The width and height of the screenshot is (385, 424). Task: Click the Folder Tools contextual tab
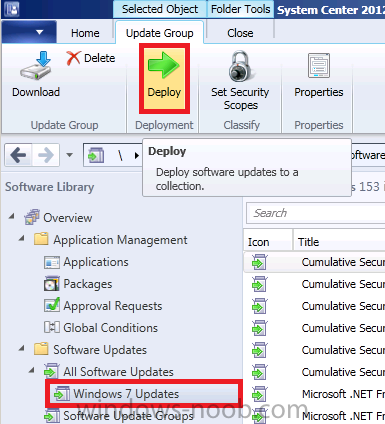240,9
